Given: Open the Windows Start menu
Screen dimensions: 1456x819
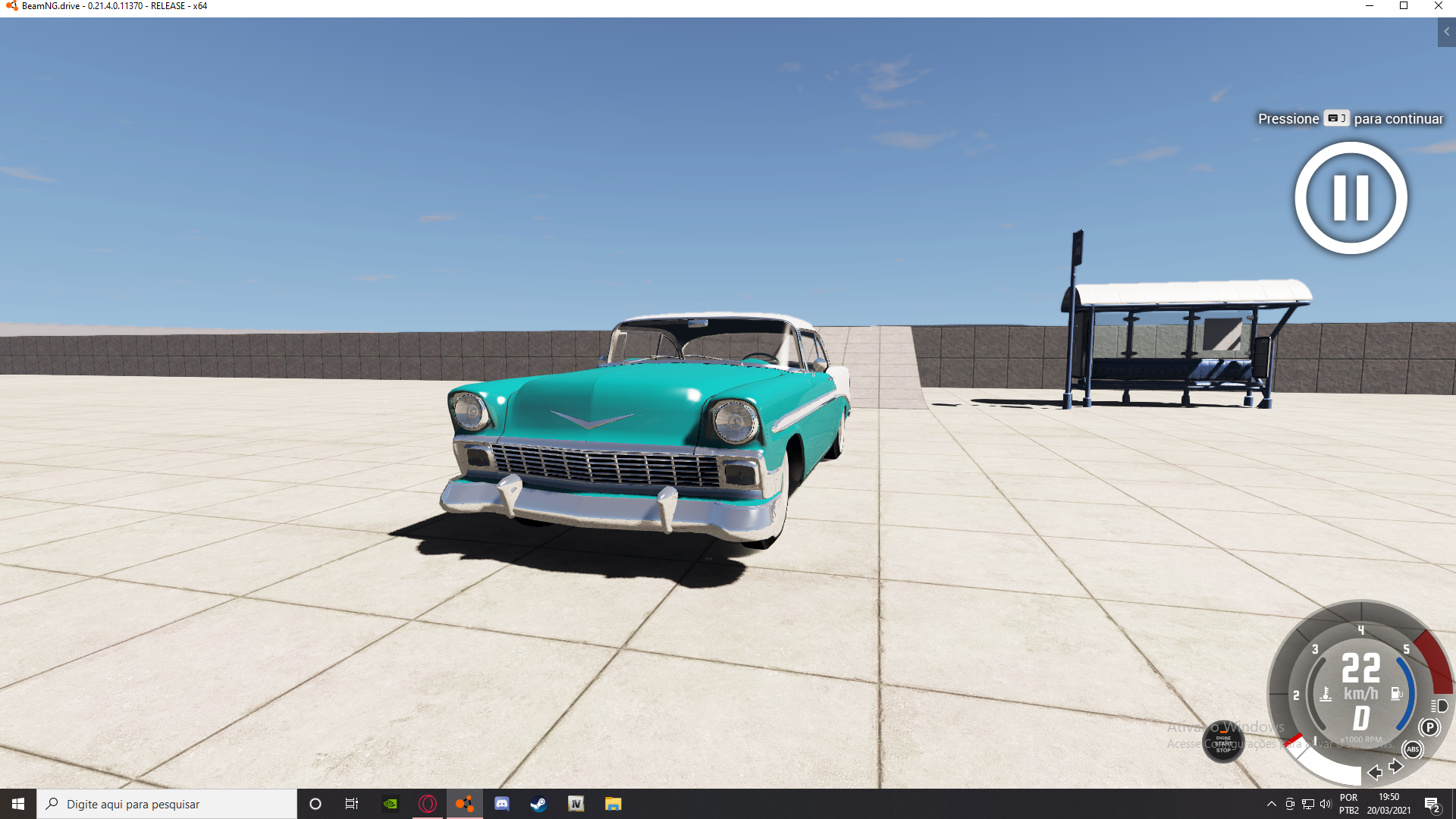Looking at the screenshot, I should pyautogui.click(x=18, y=804).
